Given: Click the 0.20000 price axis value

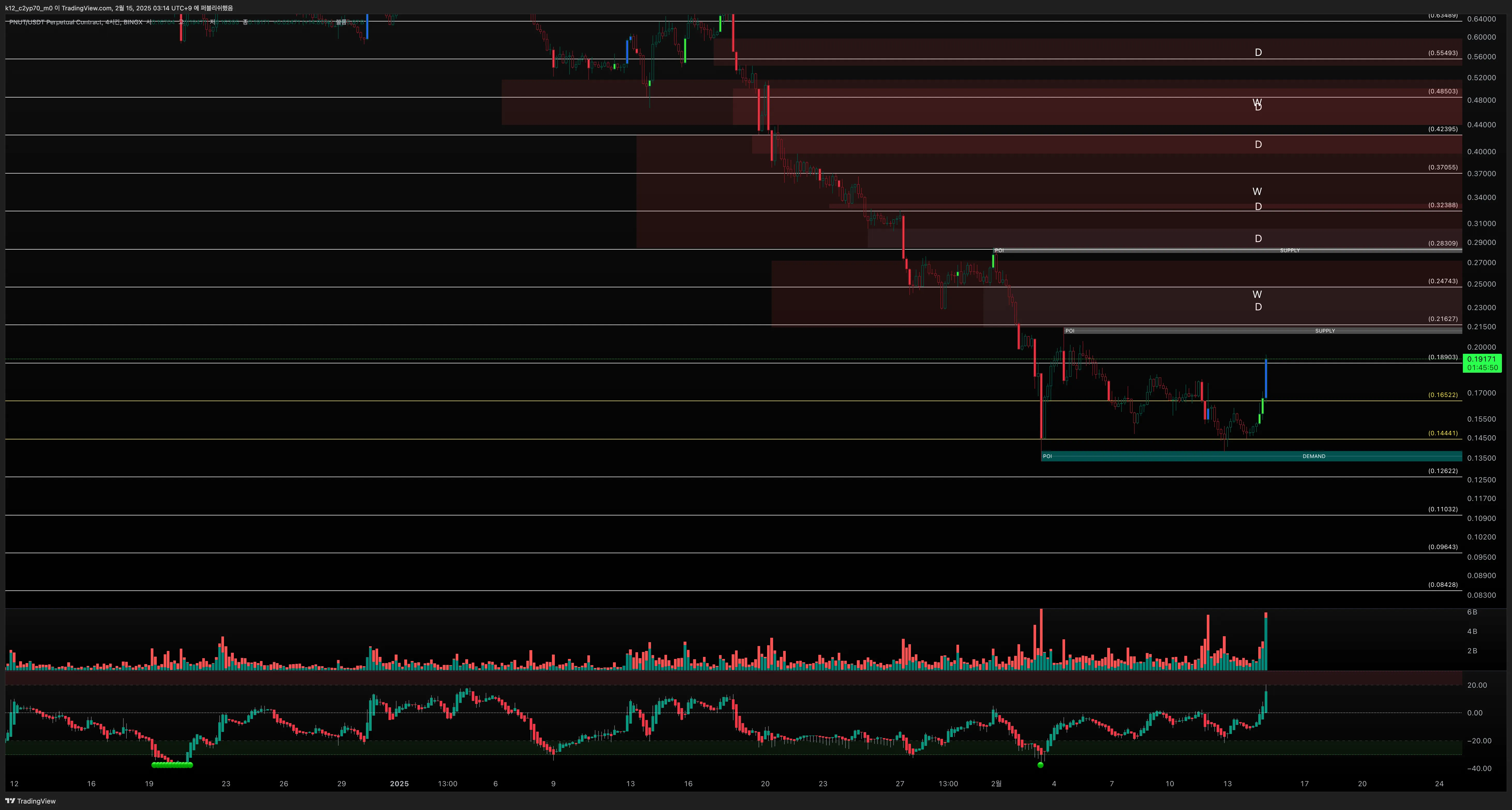Looking at the screenshot, I should 1481,348.
